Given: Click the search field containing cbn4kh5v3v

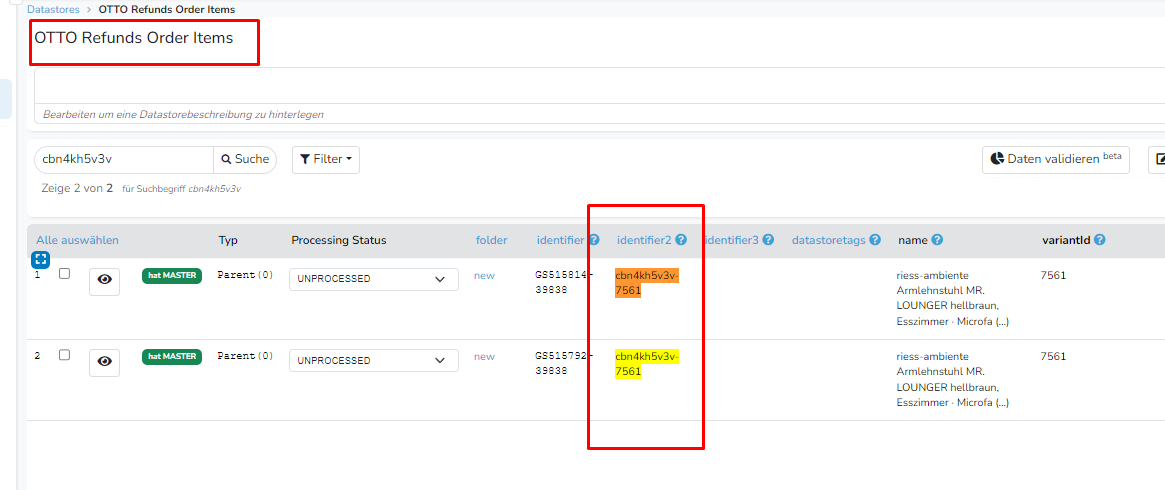Looking at the screenshot, I should [x=124, y=159].
